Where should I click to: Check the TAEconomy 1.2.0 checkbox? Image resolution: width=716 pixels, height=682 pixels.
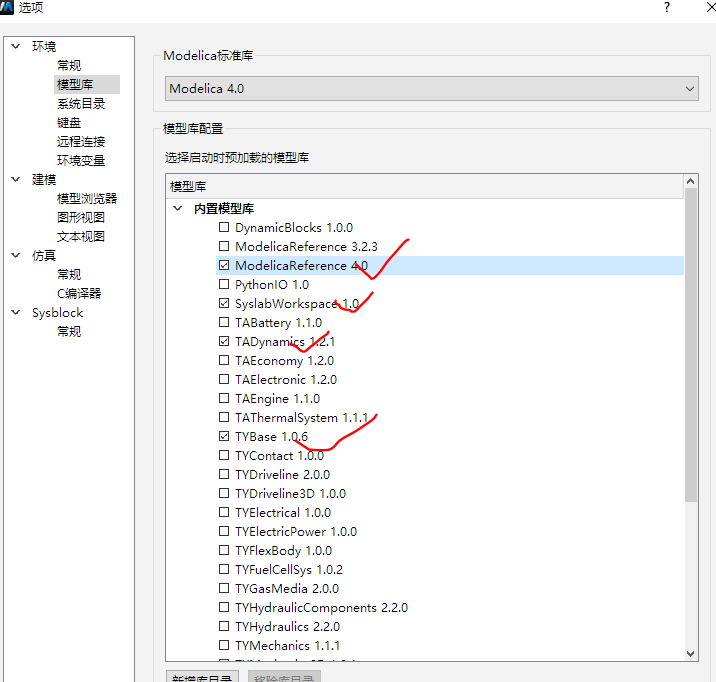click(x=224, y=360)
